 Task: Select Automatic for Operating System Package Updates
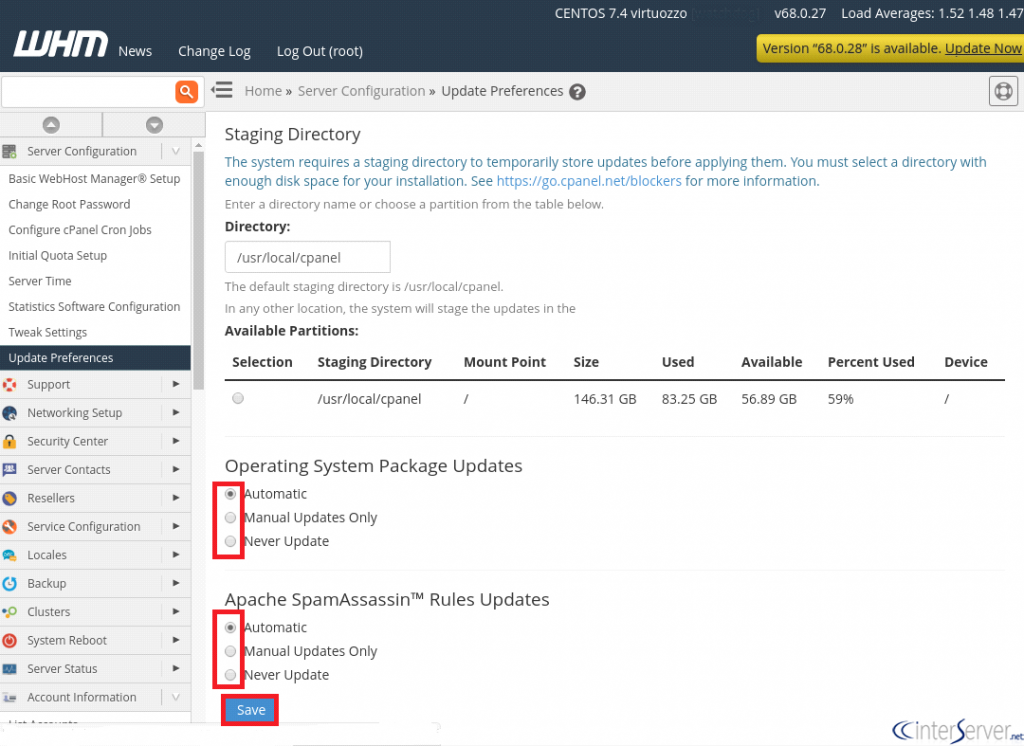231,494
